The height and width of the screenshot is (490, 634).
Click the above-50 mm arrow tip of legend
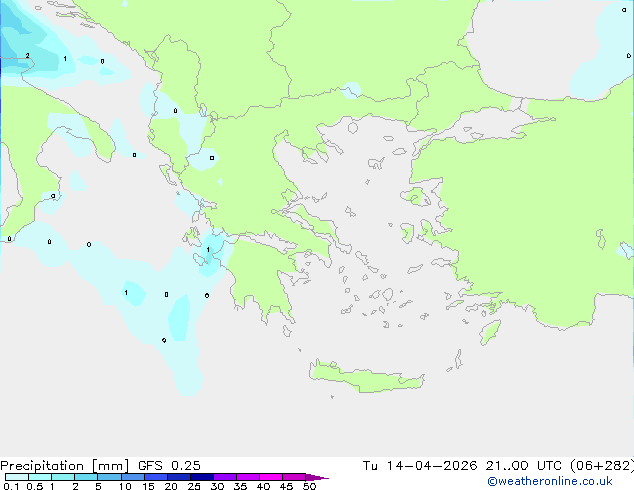pyautogui.click(x=317, y=477)
